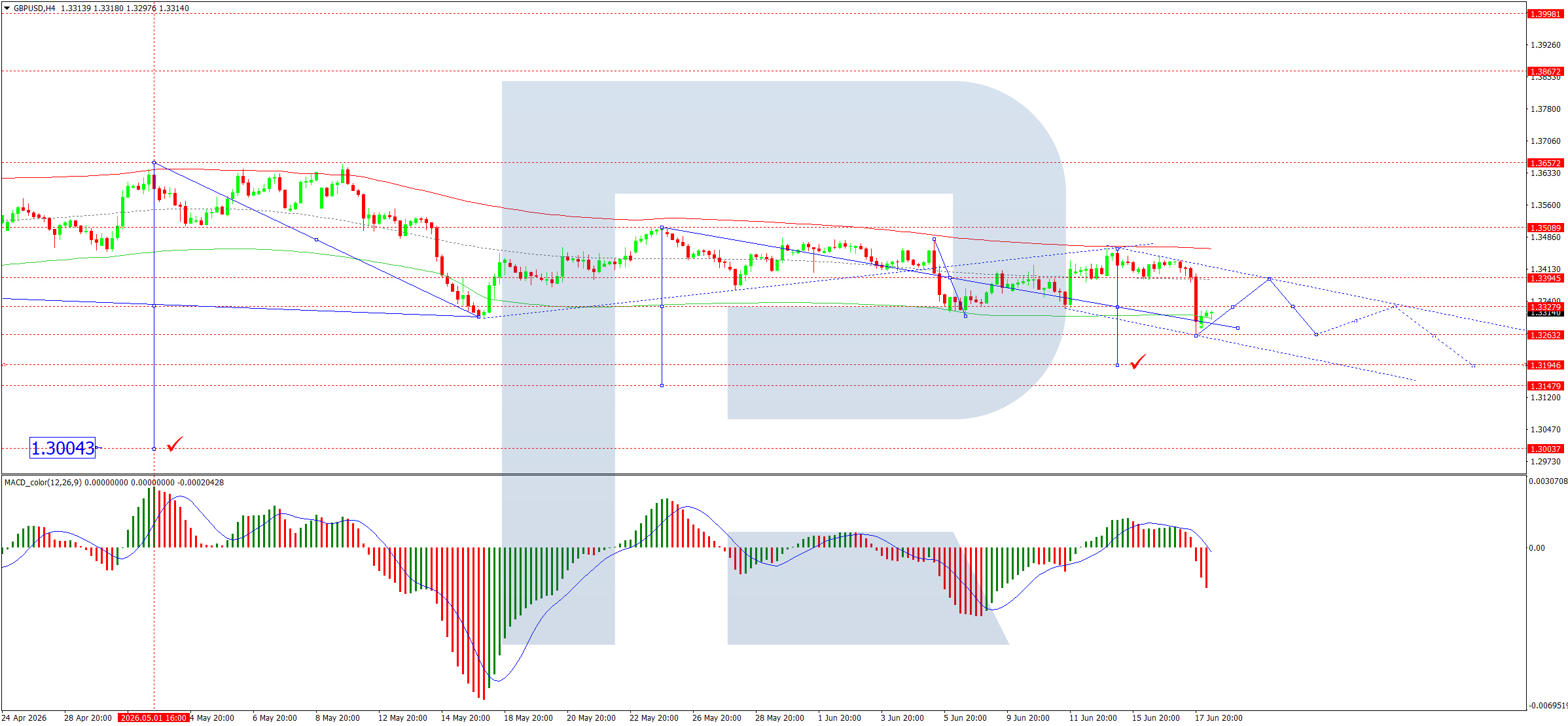The image size is (1568, 726).
Task: Select the GBPUSD,H4 chart title text
Action: coord(35,9)
